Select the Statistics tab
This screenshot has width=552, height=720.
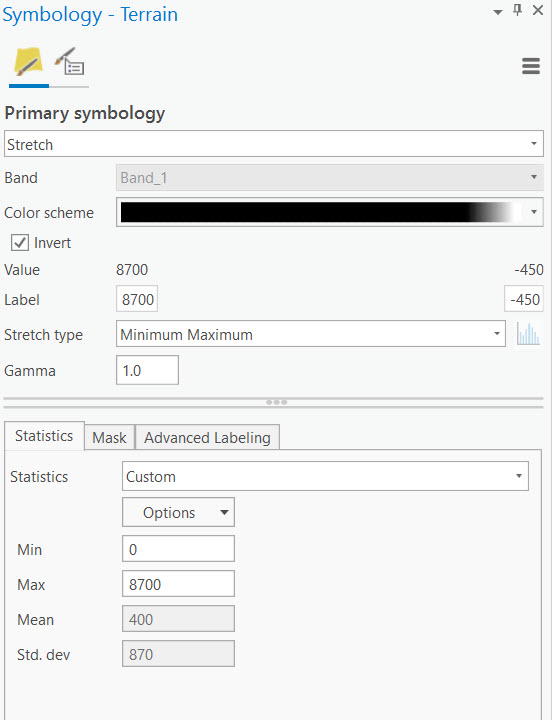[x=44, y=436]
